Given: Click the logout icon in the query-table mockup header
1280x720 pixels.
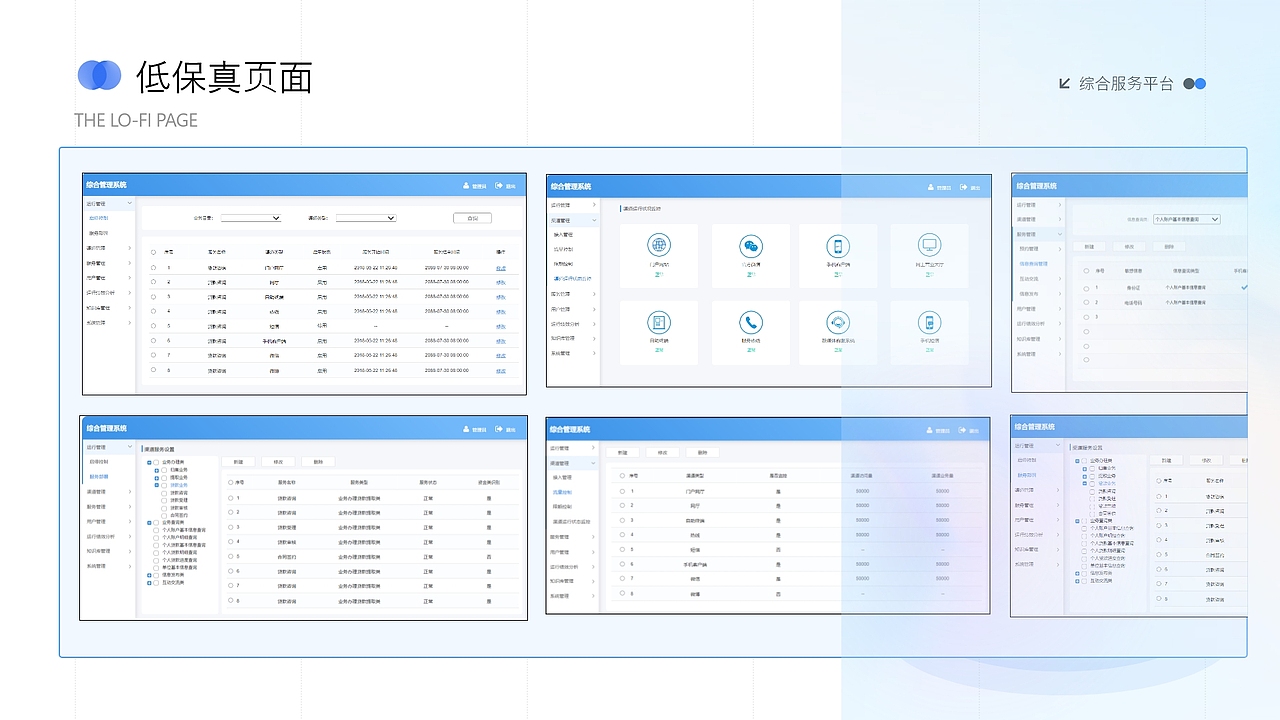Looking at the screenshot, I should tap(498, 185).
